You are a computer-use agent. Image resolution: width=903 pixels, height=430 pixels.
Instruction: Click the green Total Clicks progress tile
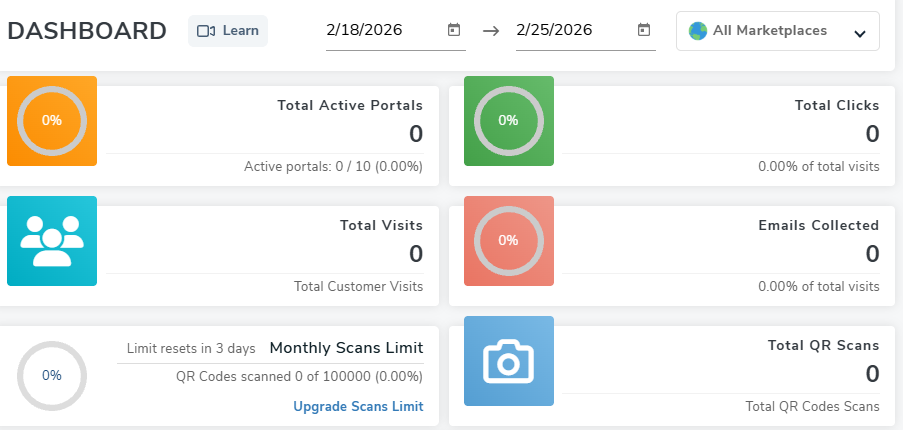508,120
